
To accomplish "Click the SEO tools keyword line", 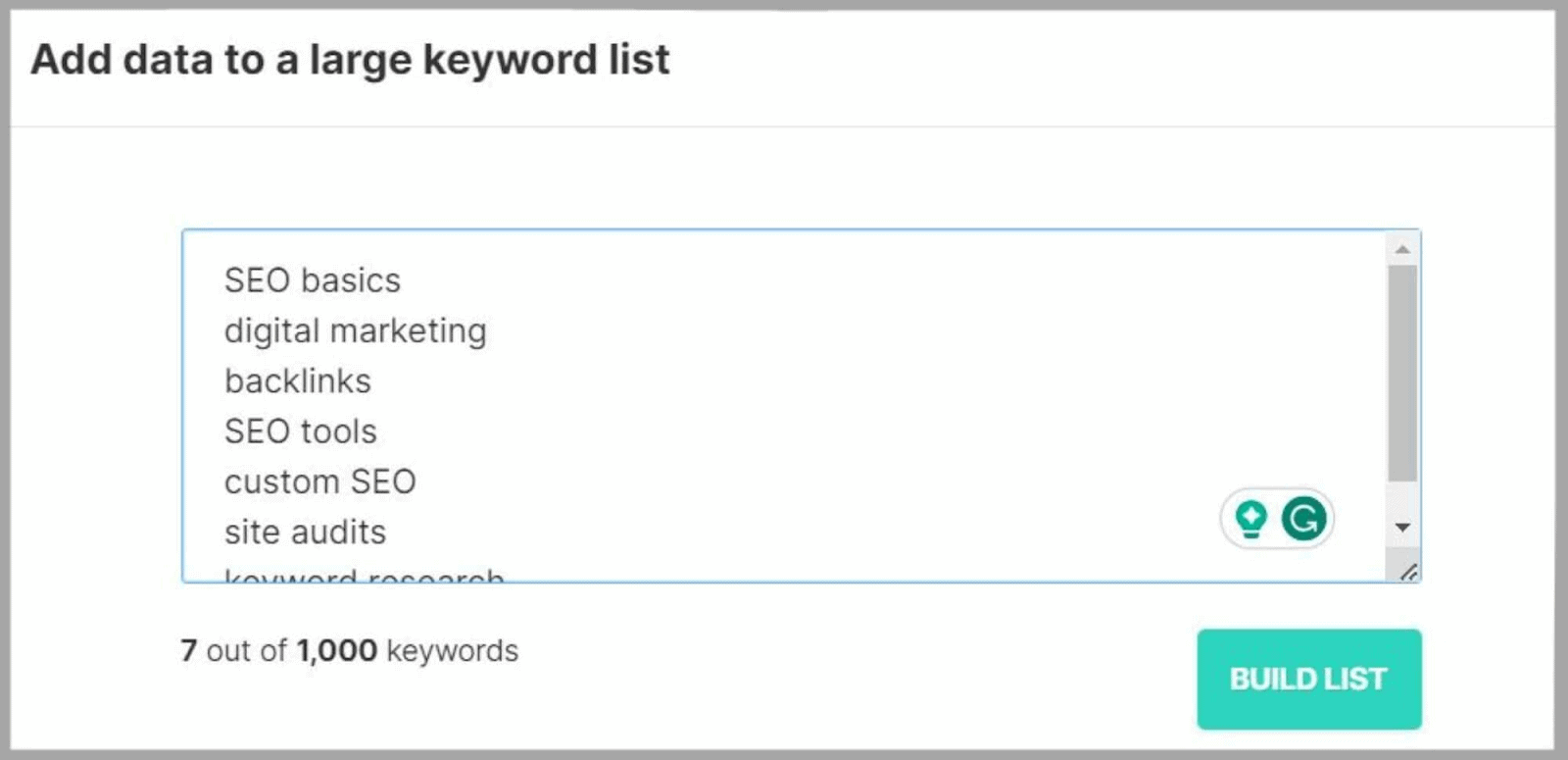I will (300, 431).
